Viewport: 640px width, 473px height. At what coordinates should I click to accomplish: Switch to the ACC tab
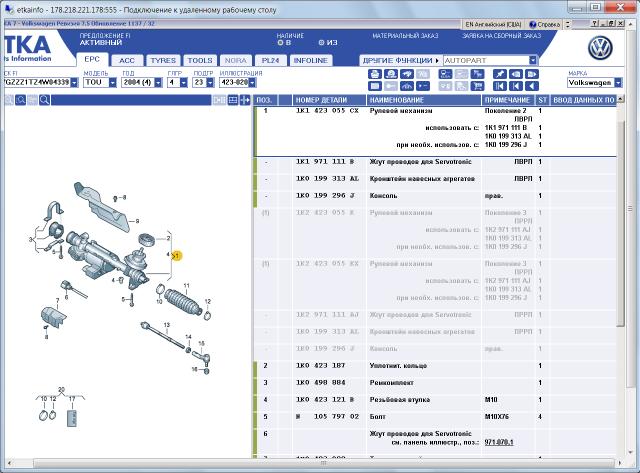pos(127,60)
